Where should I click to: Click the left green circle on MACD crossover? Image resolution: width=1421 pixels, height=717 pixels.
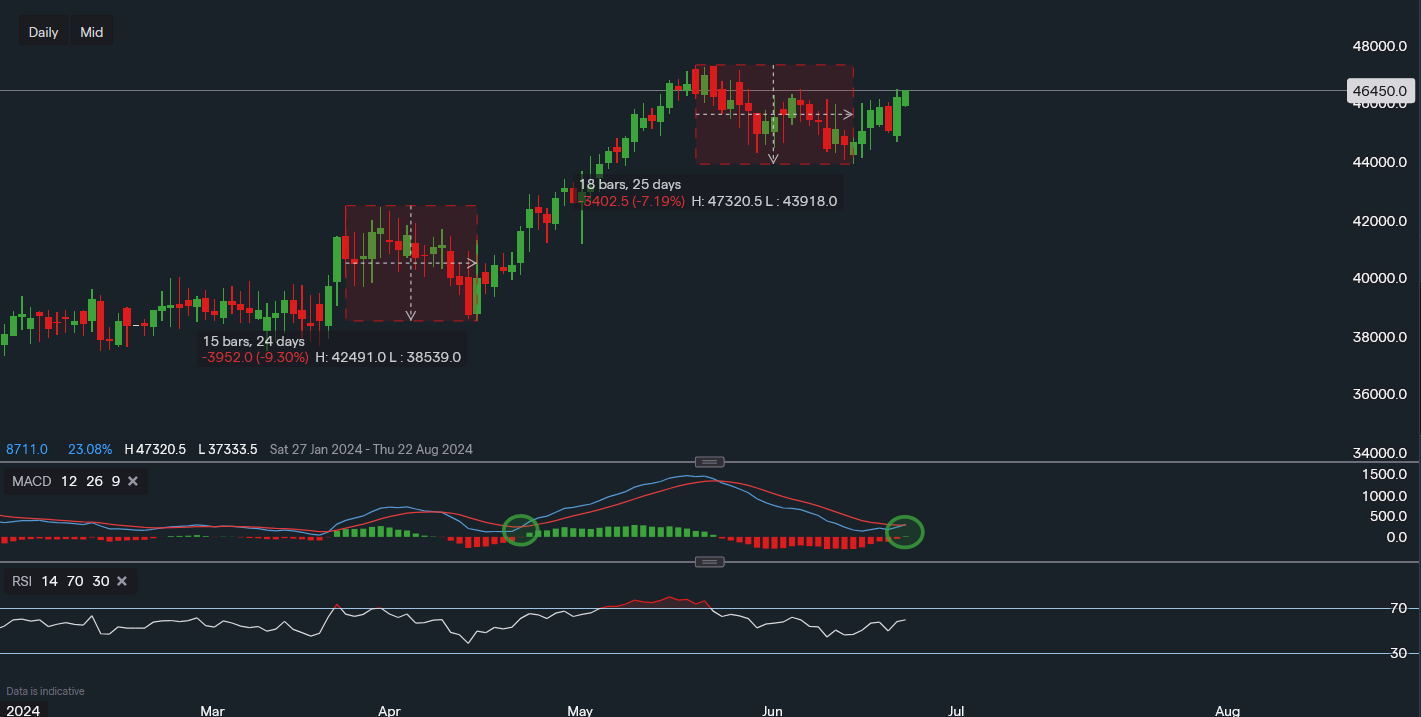coord(520,530)
